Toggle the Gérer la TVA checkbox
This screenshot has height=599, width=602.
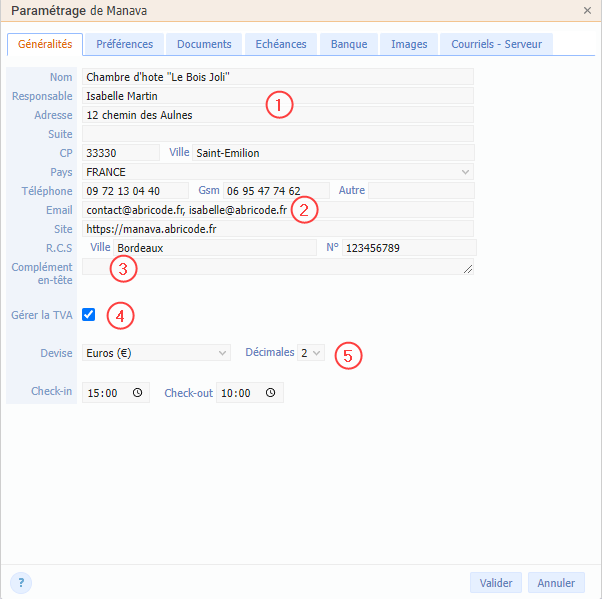click(x=89, y=315)
